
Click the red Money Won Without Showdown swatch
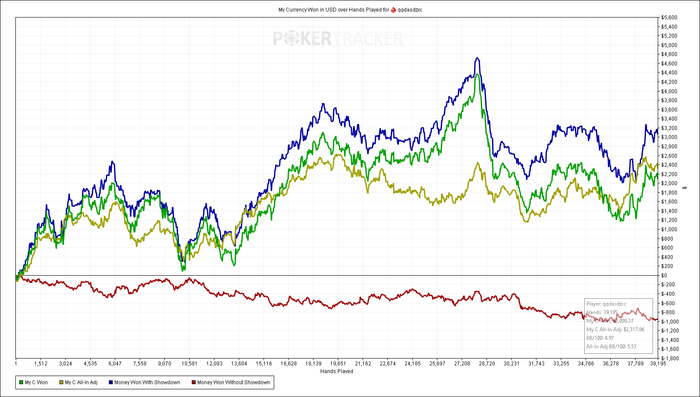pos(193,383)
